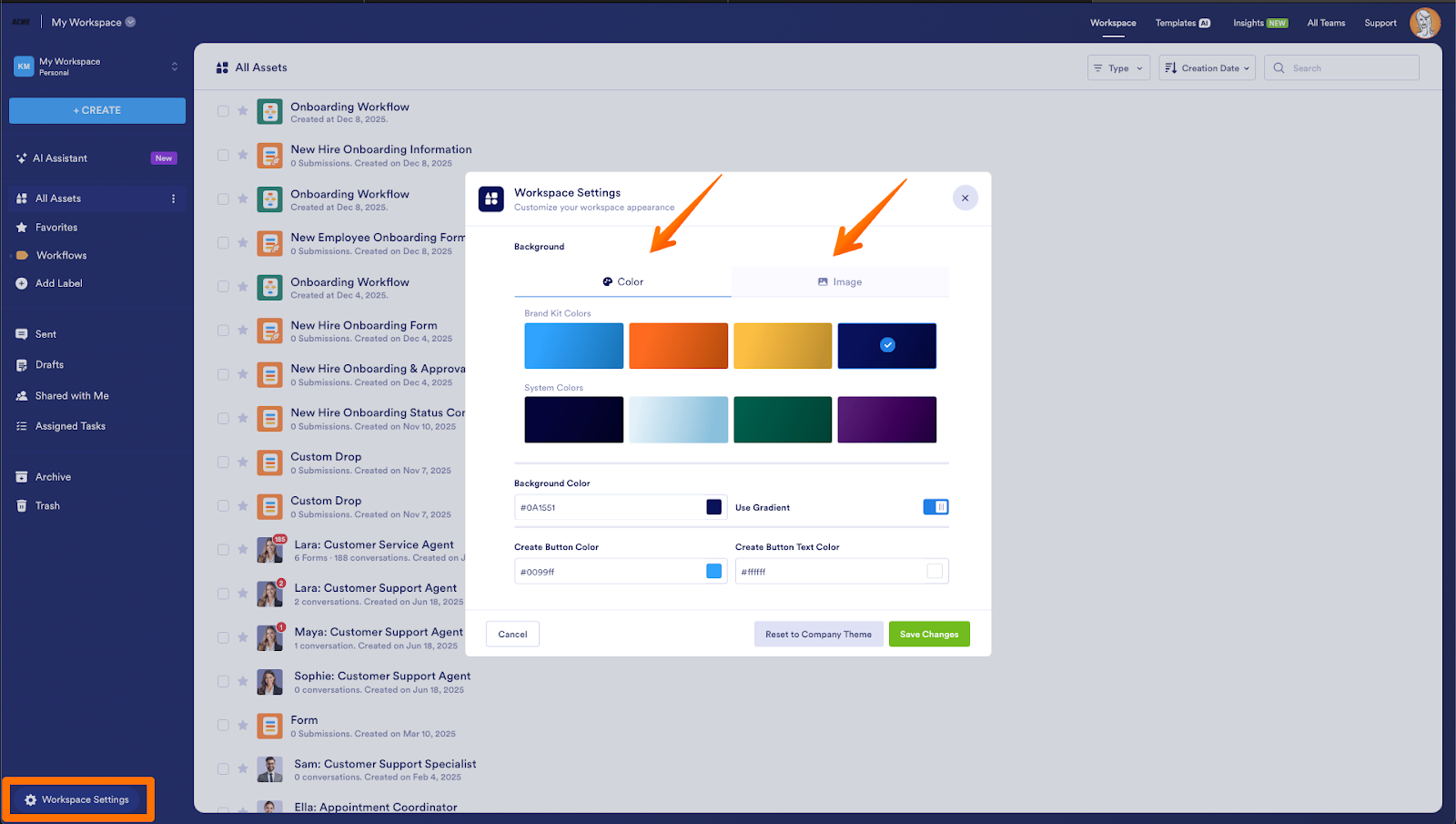This screenshot has width=1456, height=824.
Task: Open the Trash via its sidebar icon
Action: click(20, 505)
